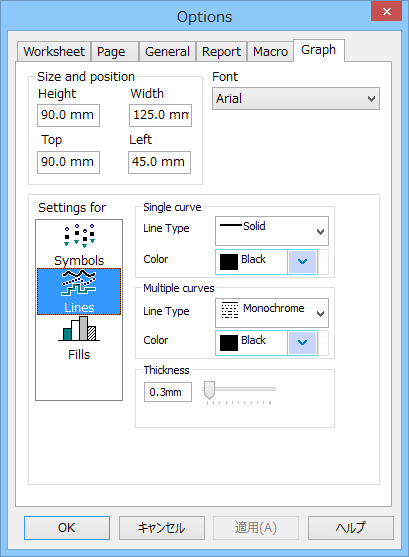Open the General tab
Screen dimensions: 409x557
coord(167,52)
